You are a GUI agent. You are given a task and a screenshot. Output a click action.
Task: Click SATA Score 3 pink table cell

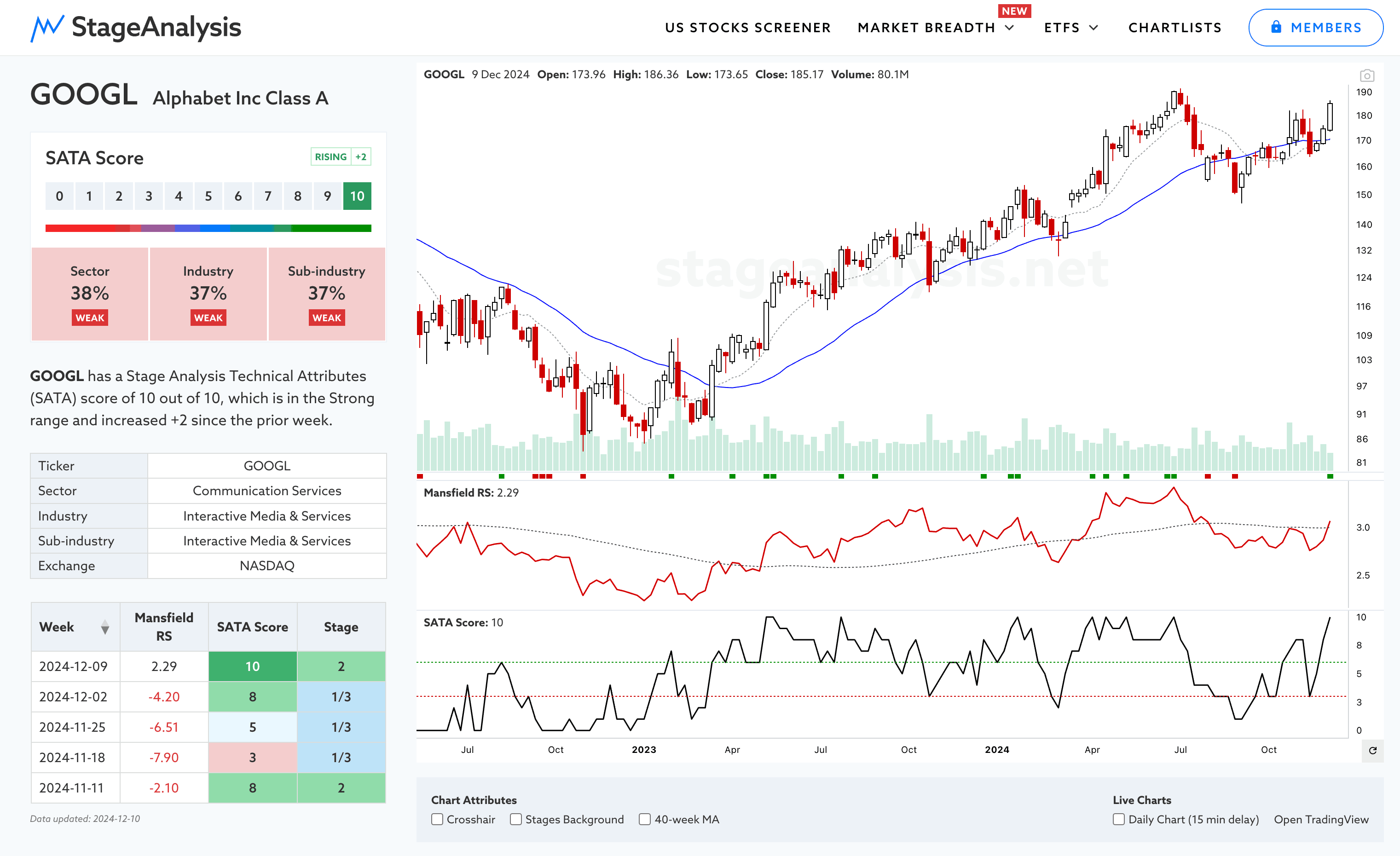(252, 757)
